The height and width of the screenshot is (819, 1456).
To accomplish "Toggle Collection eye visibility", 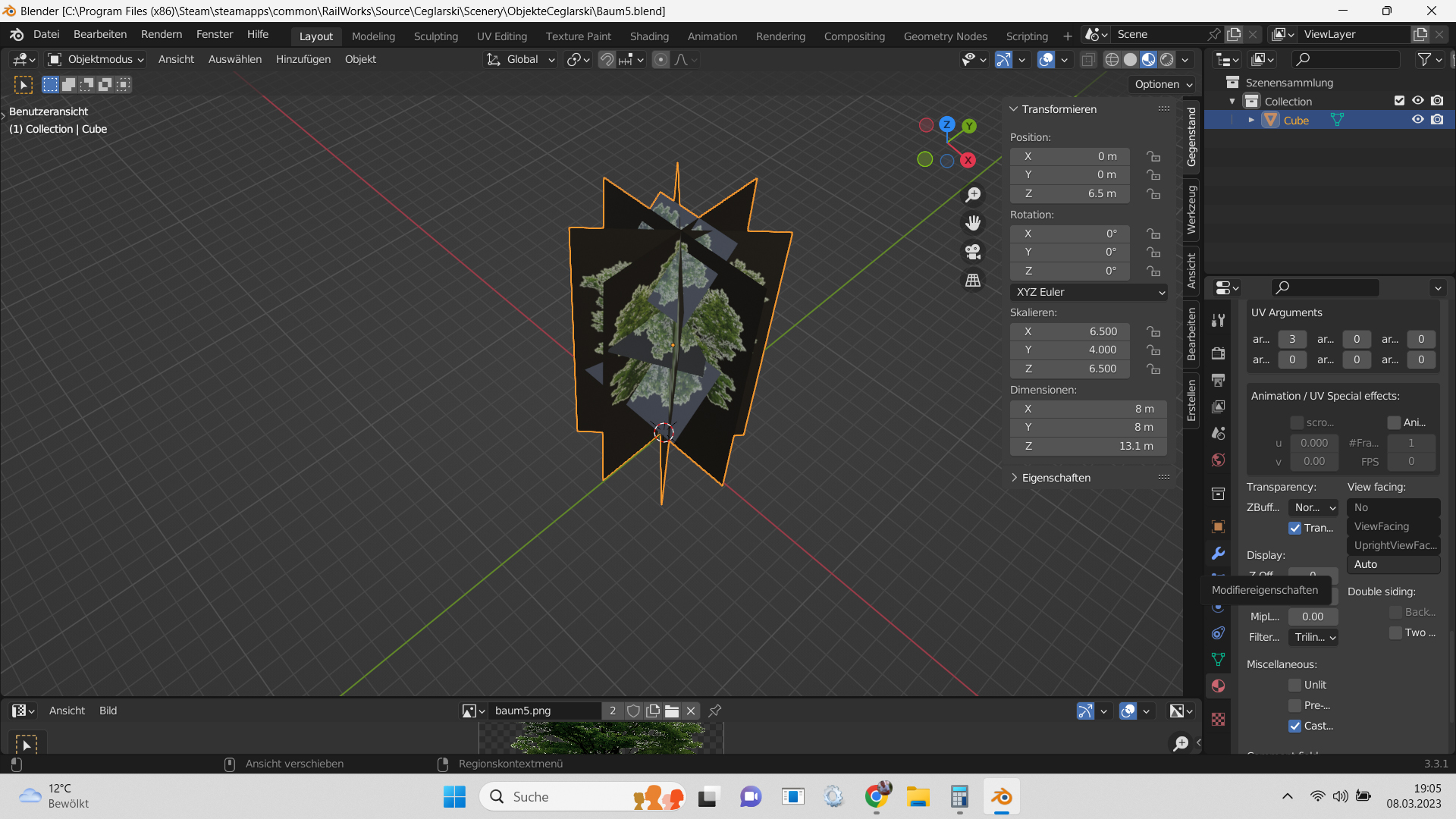I will [1417, 101].
